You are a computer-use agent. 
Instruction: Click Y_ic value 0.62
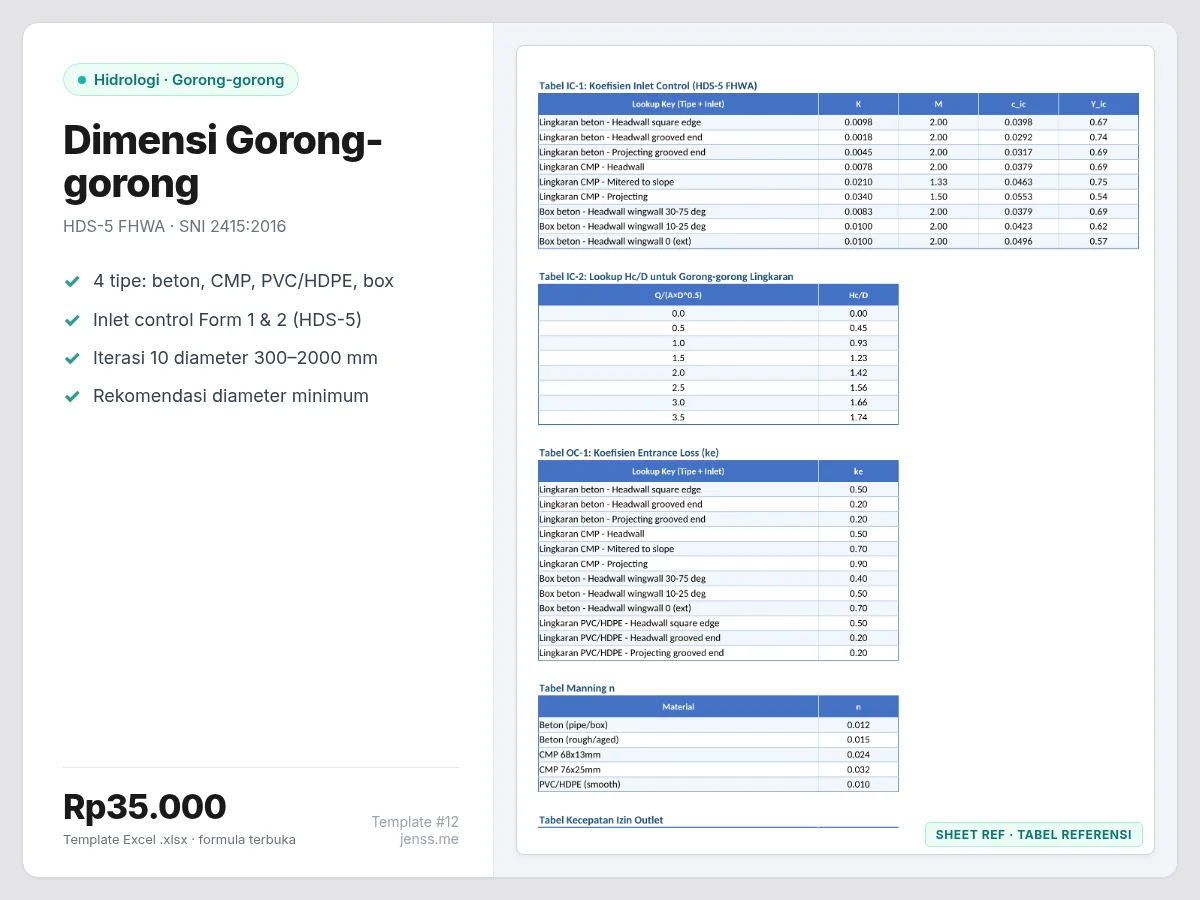tap(1098, 227)
